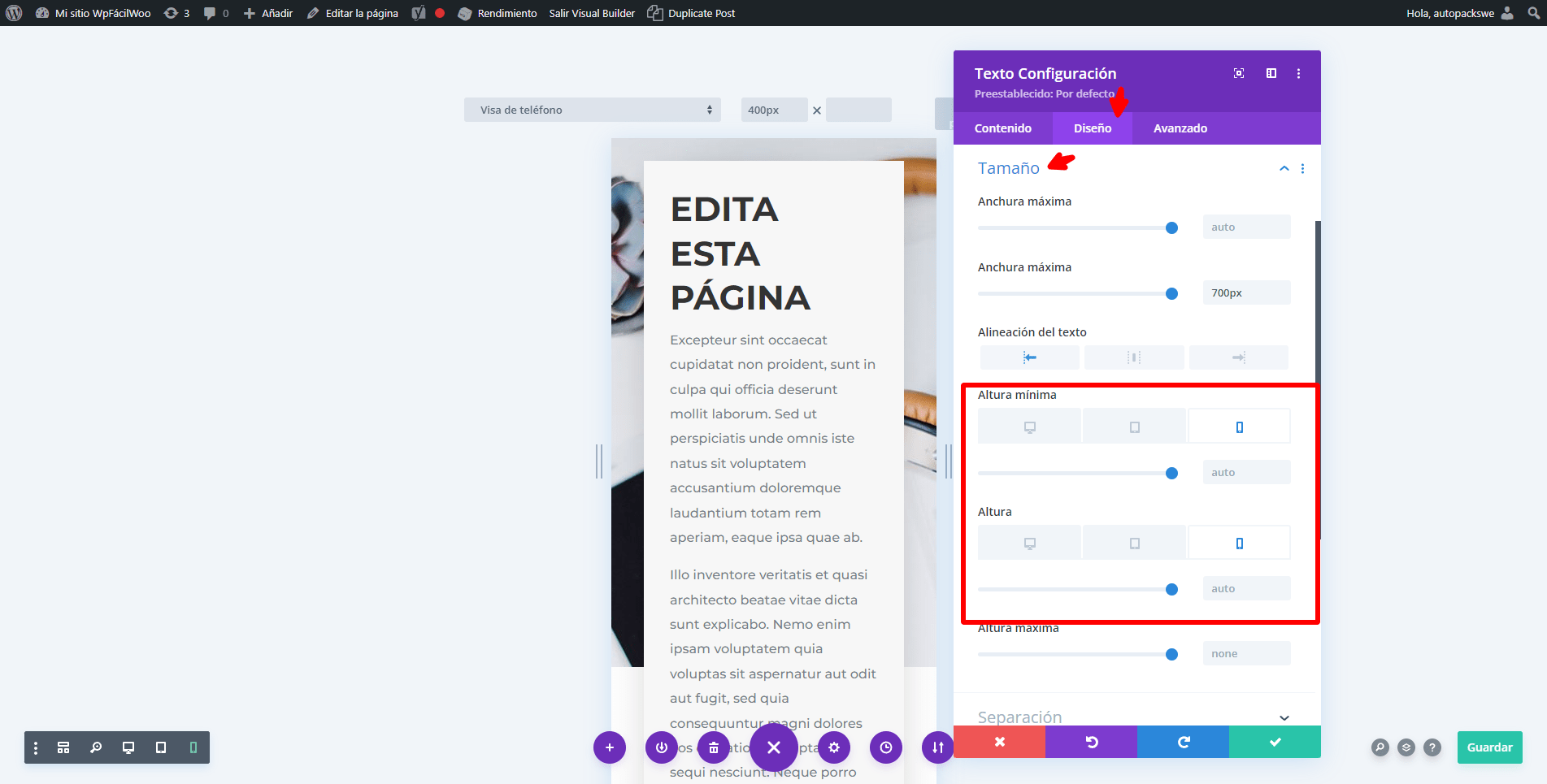Click Editar la página link
This screenshot has width=1547, height=784.
[353, 13]
